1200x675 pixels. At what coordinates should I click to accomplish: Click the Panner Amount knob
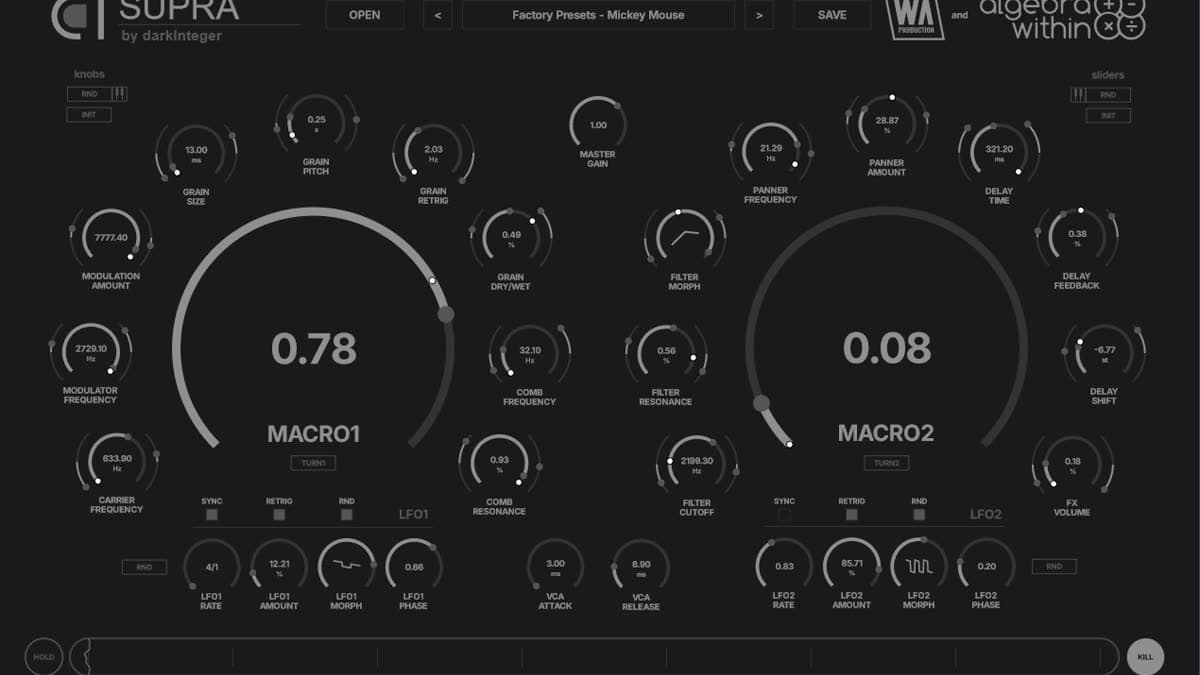click(x=887, y=125)
